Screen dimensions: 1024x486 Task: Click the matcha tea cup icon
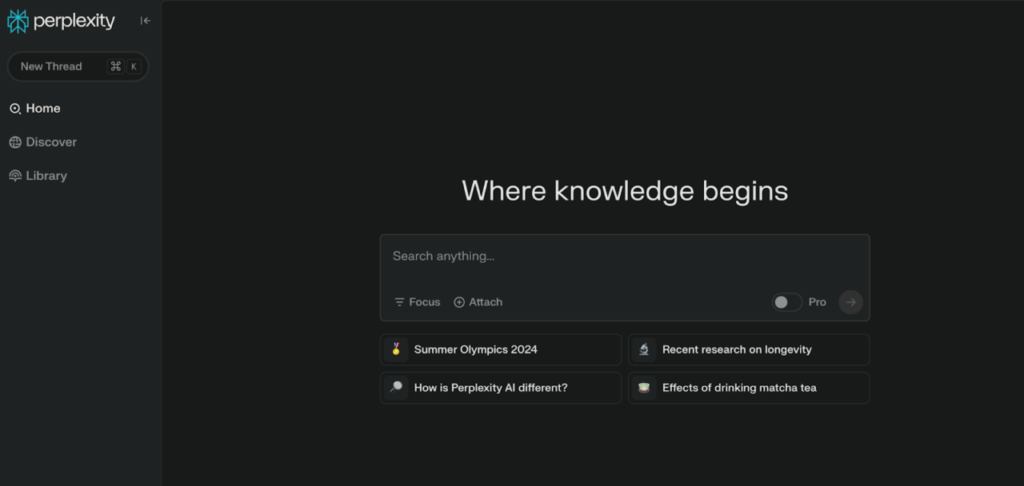[x=644, y=388]
